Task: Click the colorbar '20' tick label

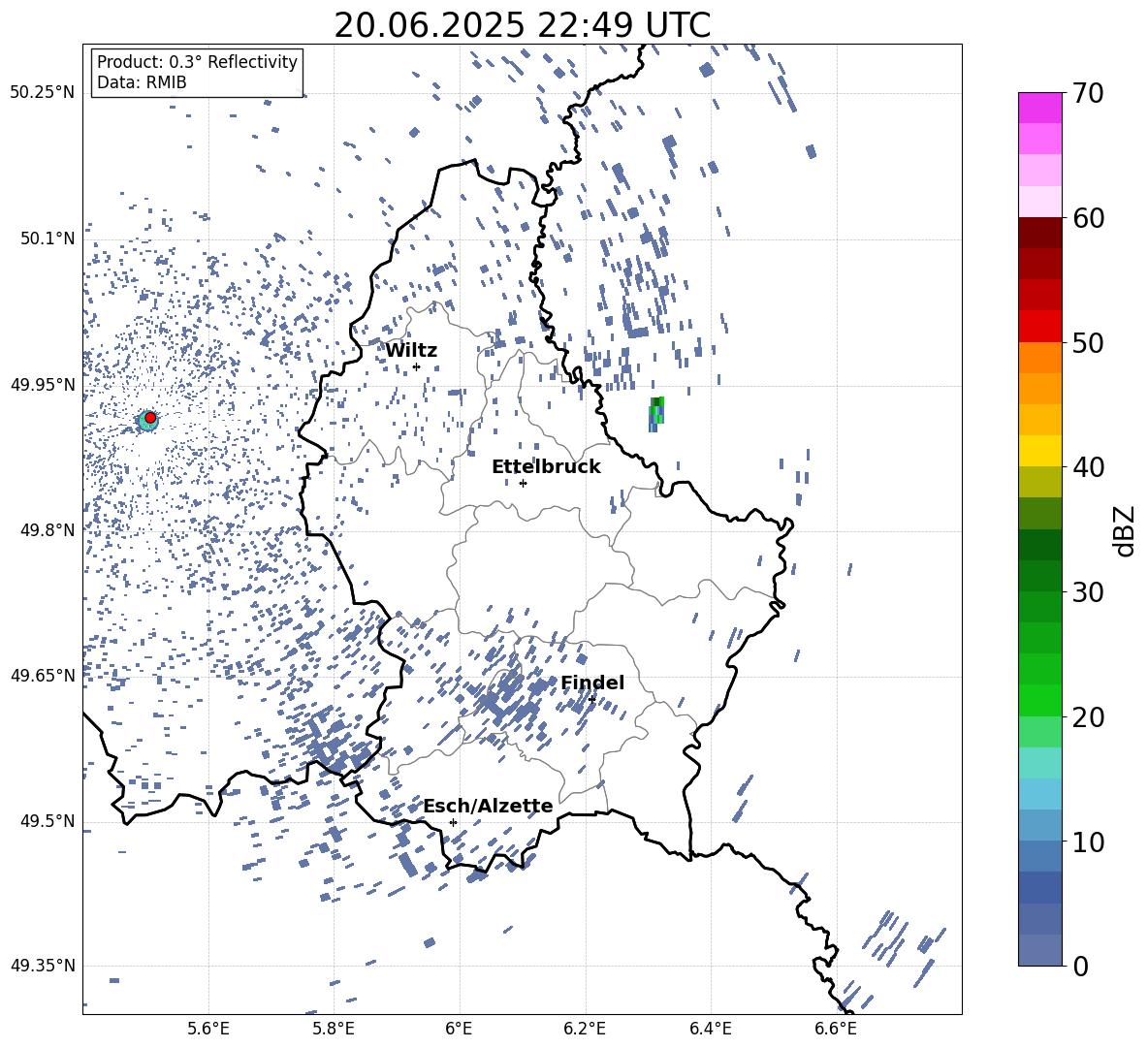Action: click(x=1087, y=717)
